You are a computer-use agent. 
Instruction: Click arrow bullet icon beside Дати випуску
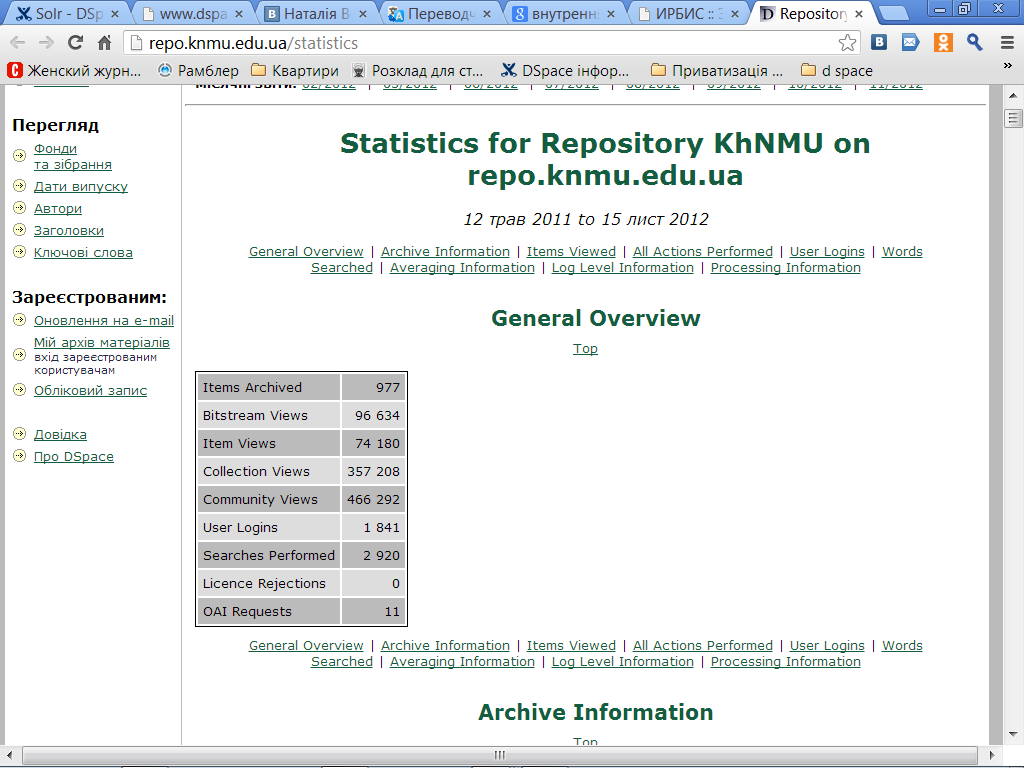pos(20,185)
